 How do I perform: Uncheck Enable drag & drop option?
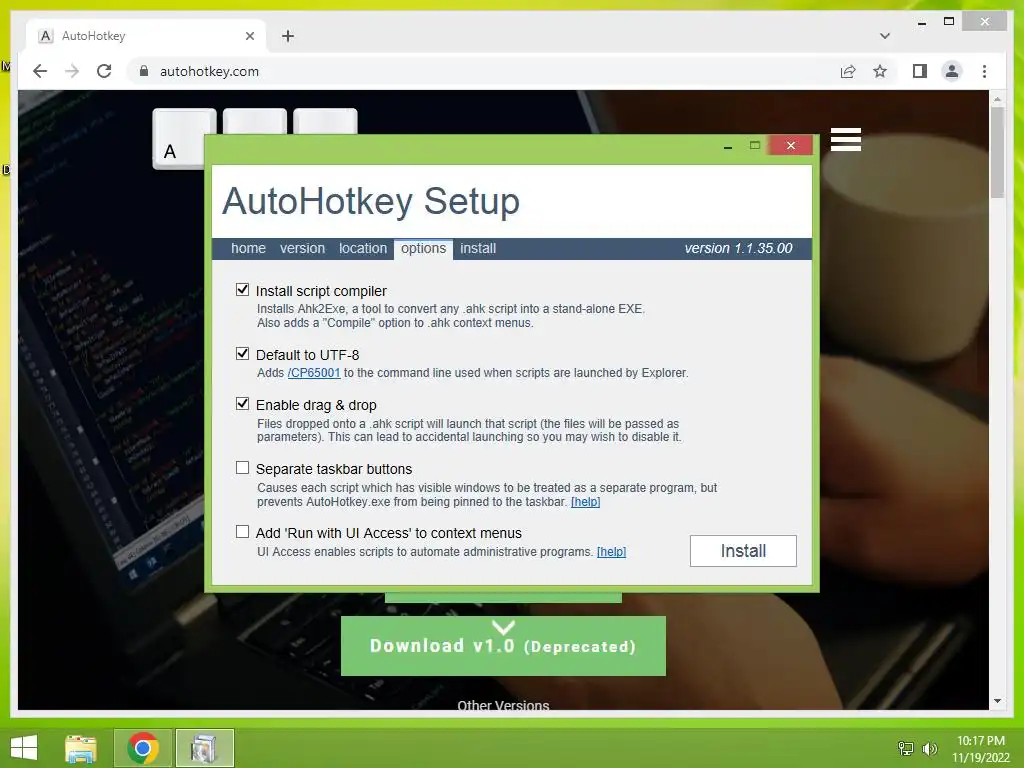pos(242,404)
